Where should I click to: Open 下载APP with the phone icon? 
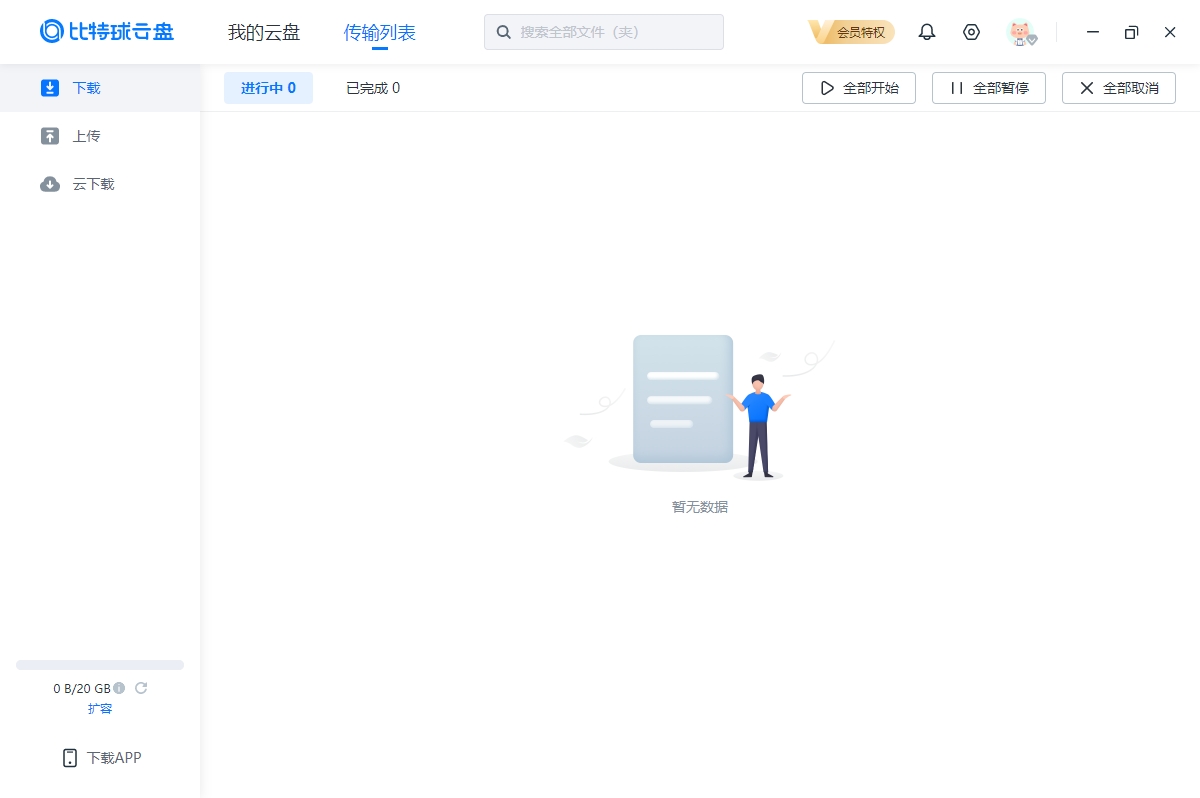click(100, 758)
